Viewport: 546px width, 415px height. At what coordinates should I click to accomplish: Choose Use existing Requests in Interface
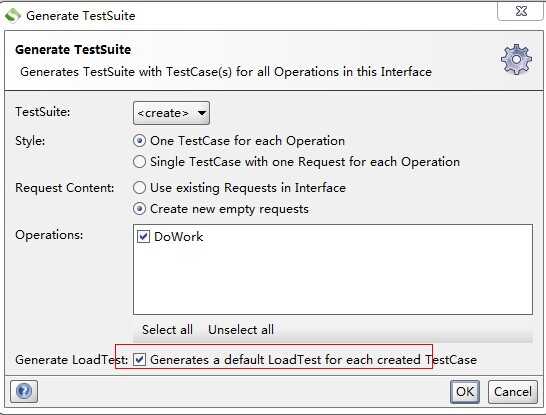(x=139, y=188)
